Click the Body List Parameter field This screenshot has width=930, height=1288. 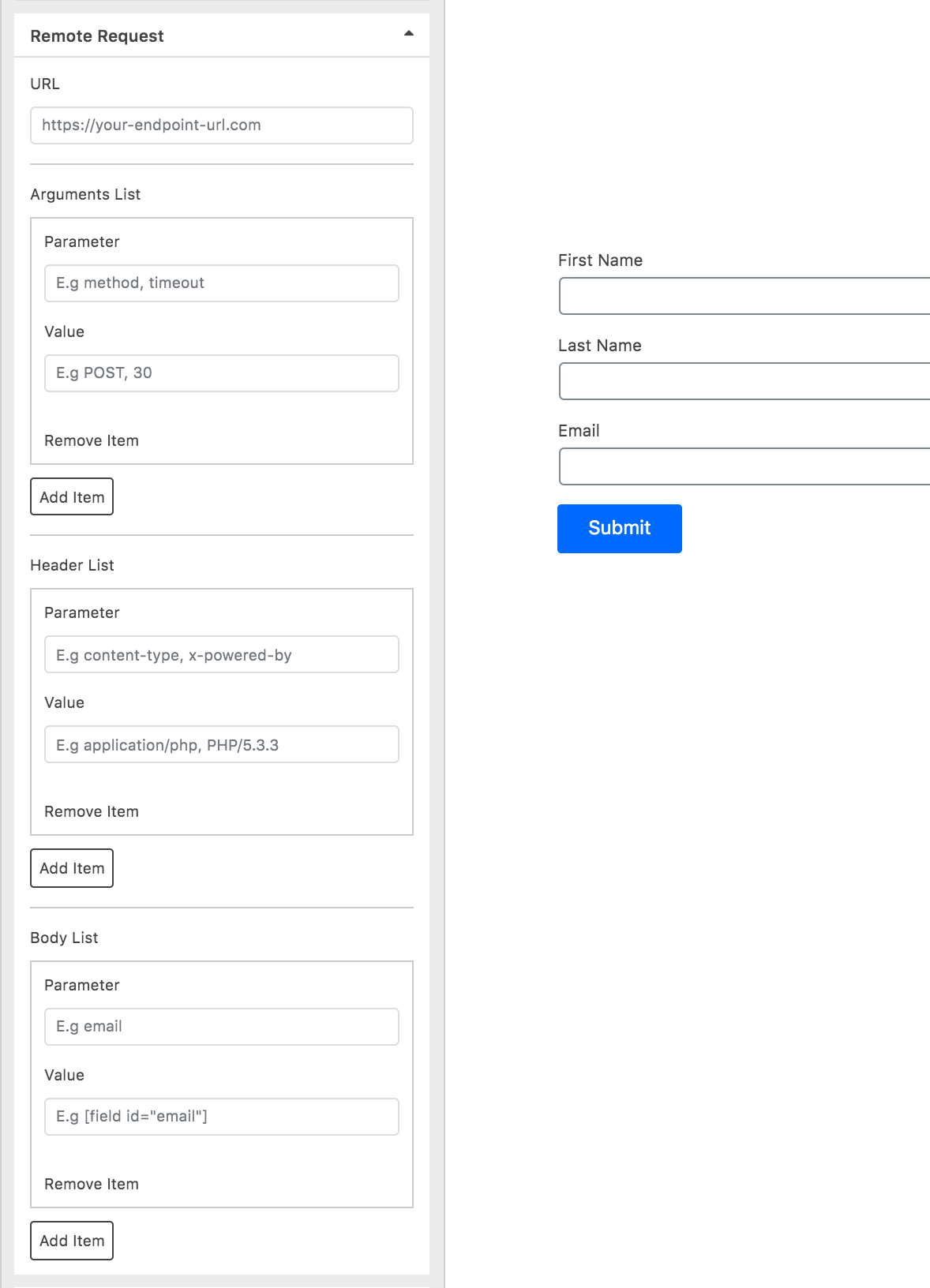tap(222, 1027)
